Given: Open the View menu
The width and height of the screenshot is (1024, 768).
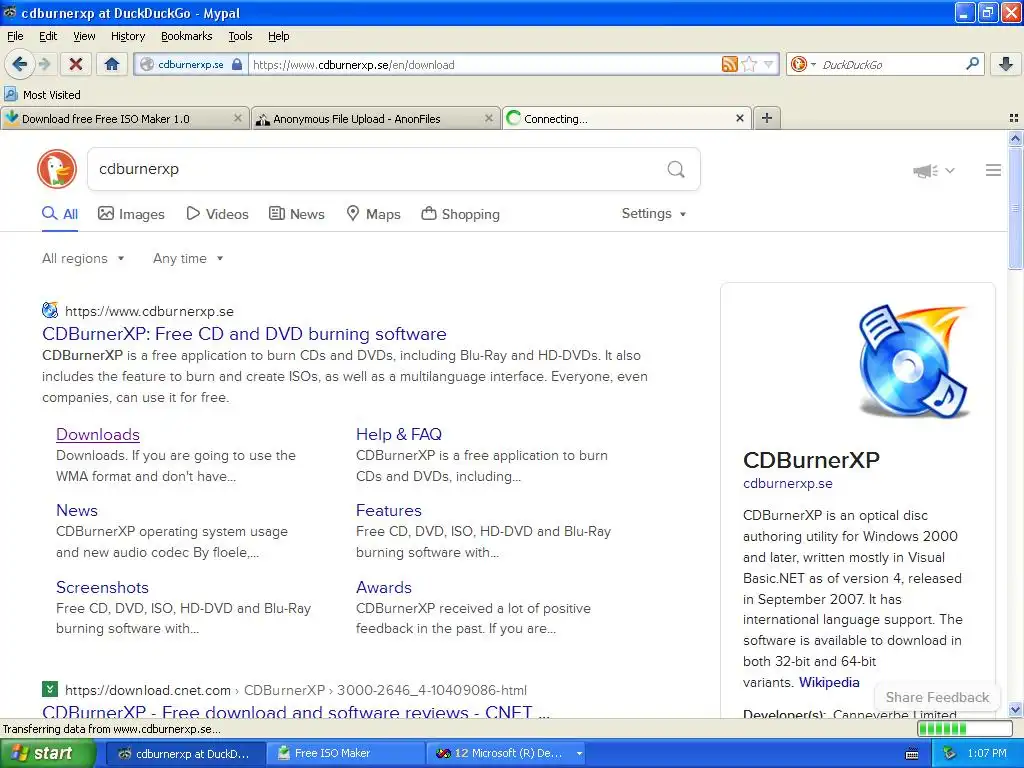Looking at the screenshot, I should pyautogui.click(x=84, y=36).
